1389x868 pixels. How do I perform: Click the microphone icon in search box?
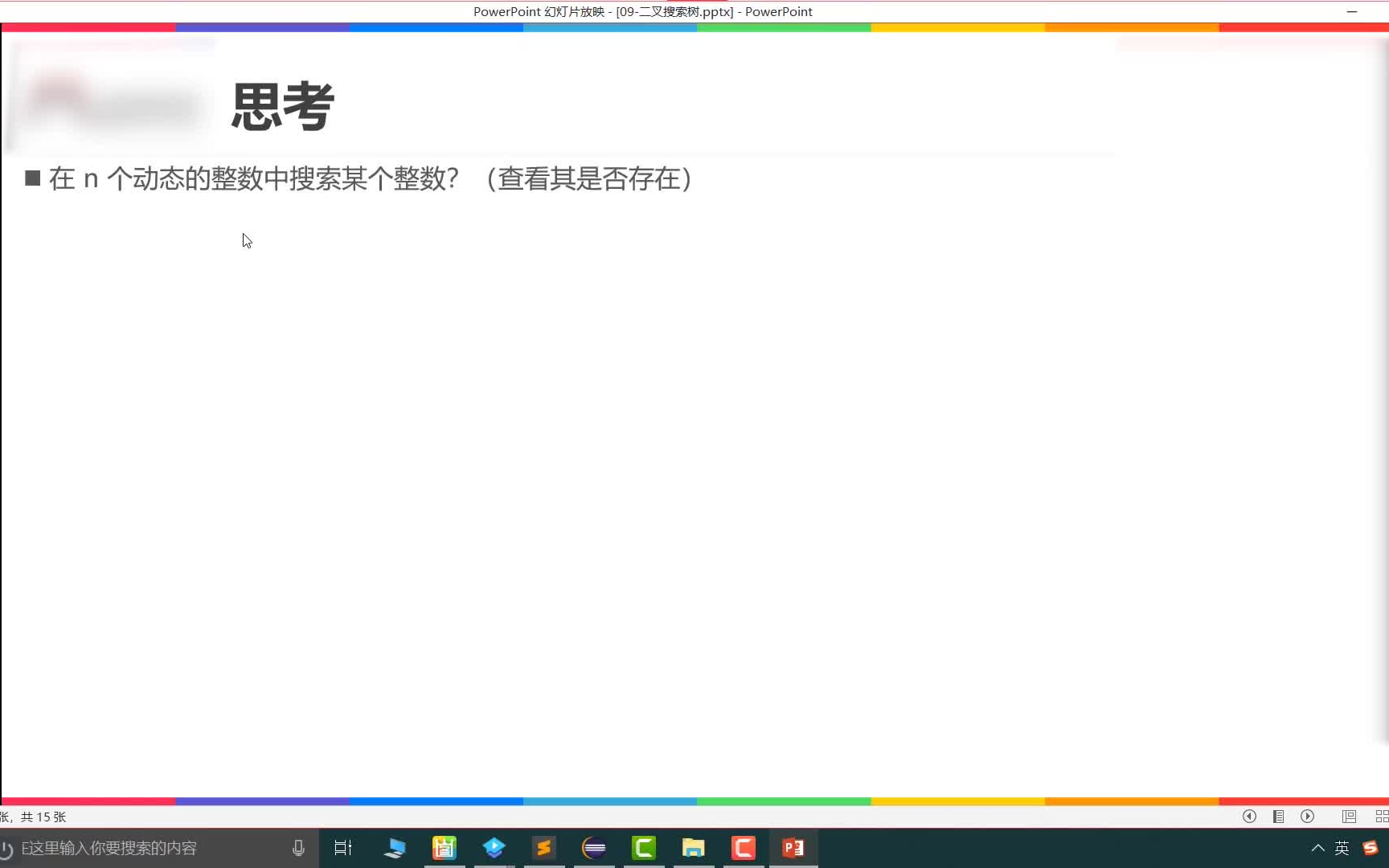pos(298,848)
